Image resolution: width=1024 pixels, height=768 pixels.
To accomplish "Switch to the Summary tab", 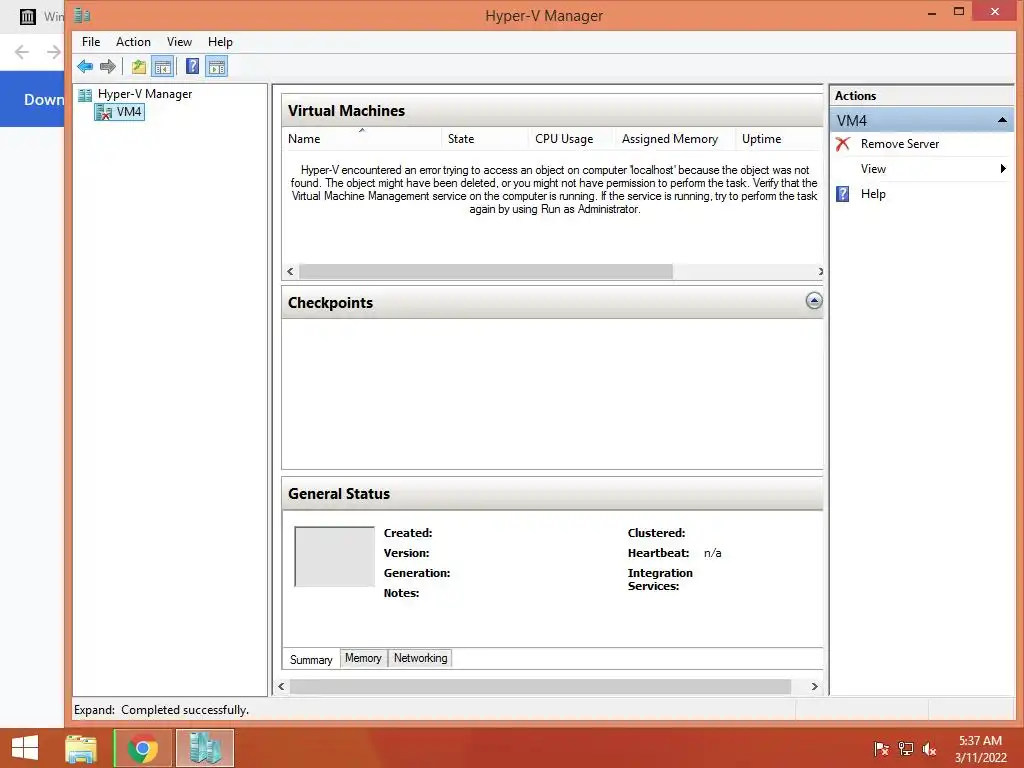I will [x=311, y=660].
